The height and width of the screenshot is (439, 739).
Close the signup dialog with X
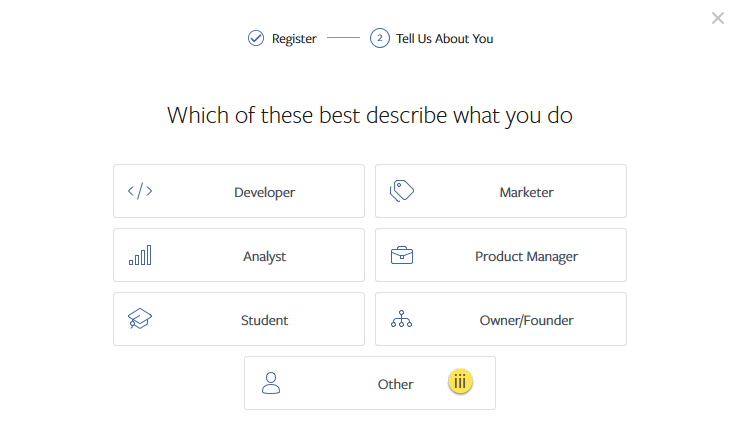pos(718,18)
